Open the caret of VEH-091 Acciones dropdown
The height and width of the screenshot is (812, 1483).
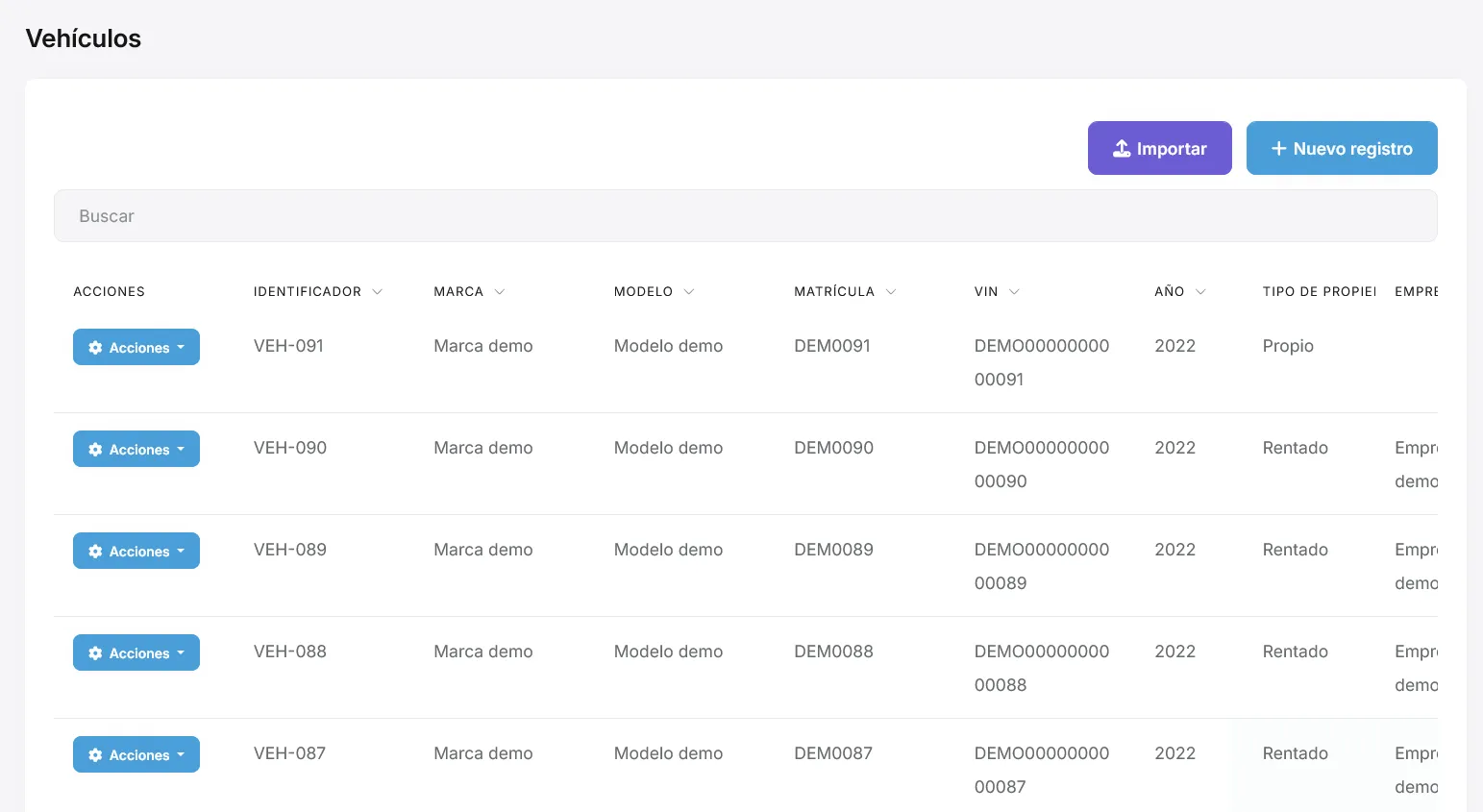pos(181,348)
